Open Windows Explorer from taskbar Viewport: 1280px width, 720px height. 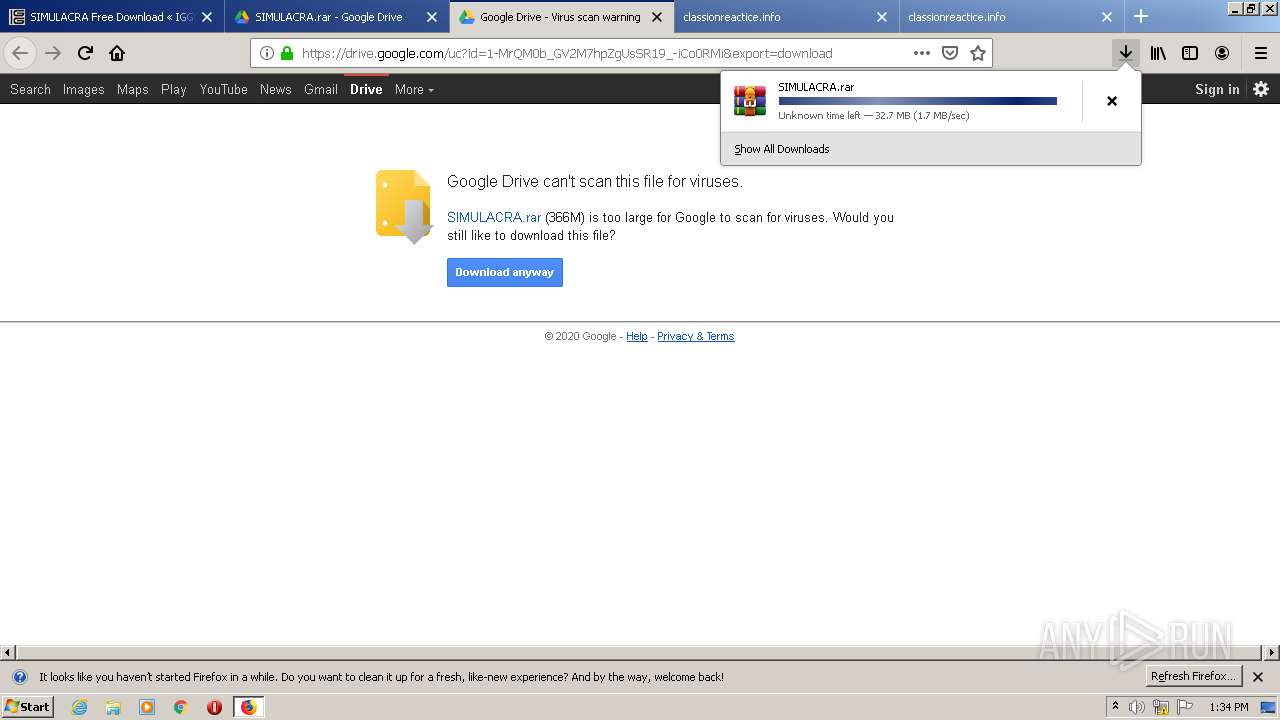113,707
